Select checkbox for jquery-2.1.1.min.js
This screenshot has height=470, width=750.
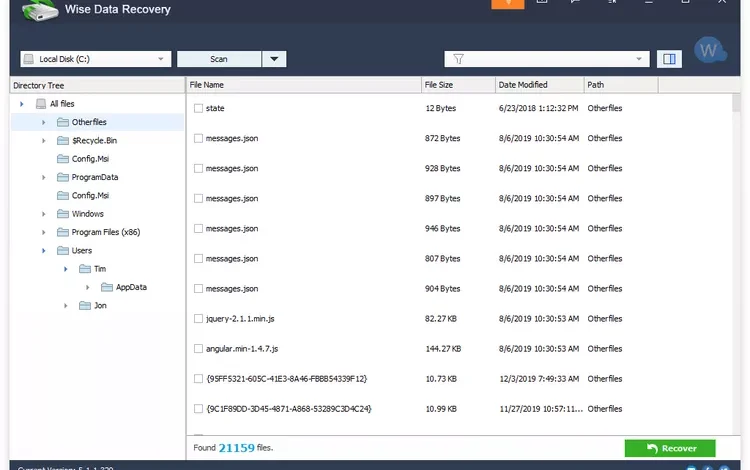pos(199,319)
